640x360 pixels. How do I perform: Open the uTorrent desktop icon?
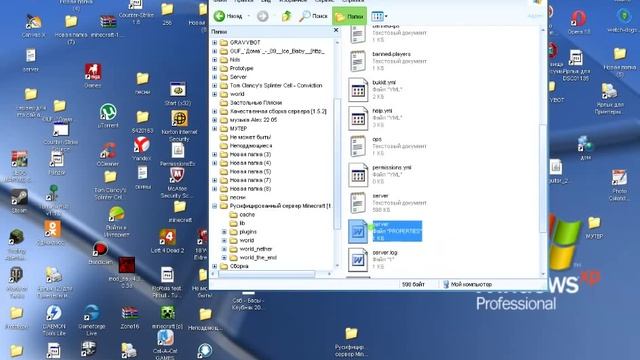coord(108,116)
